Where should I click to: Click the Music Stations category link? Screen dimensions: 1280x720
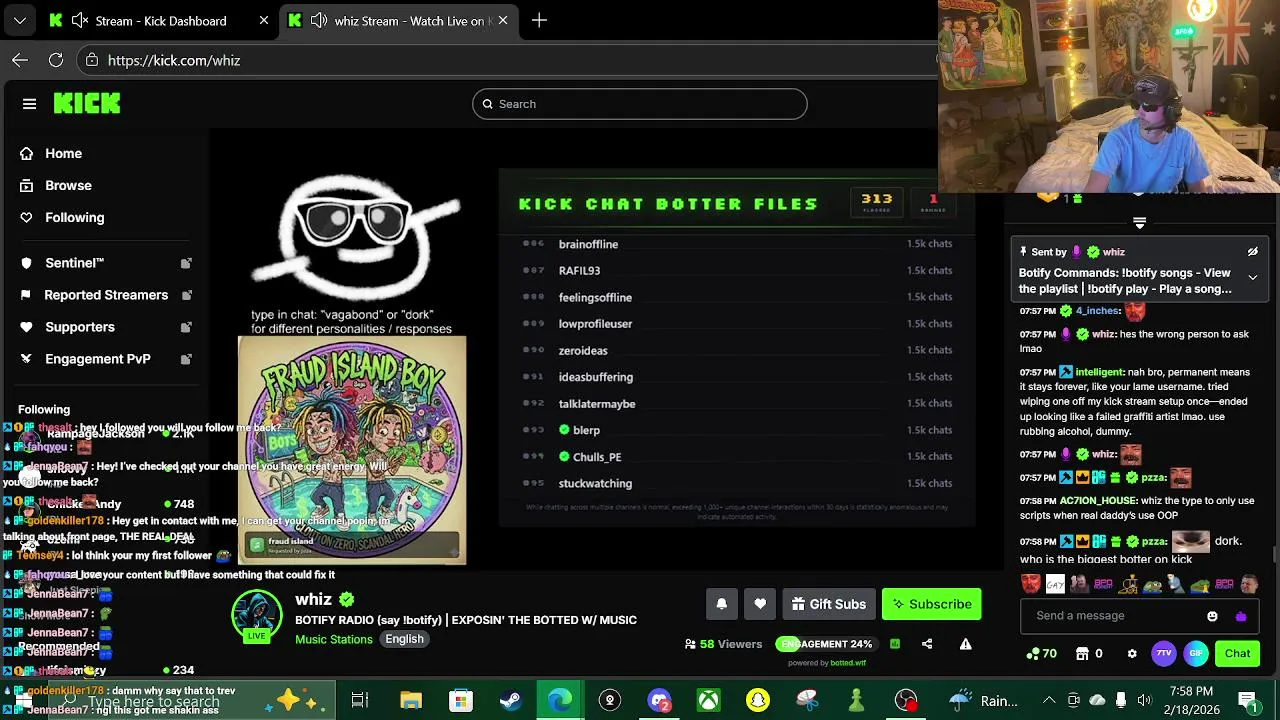point(334,639)
